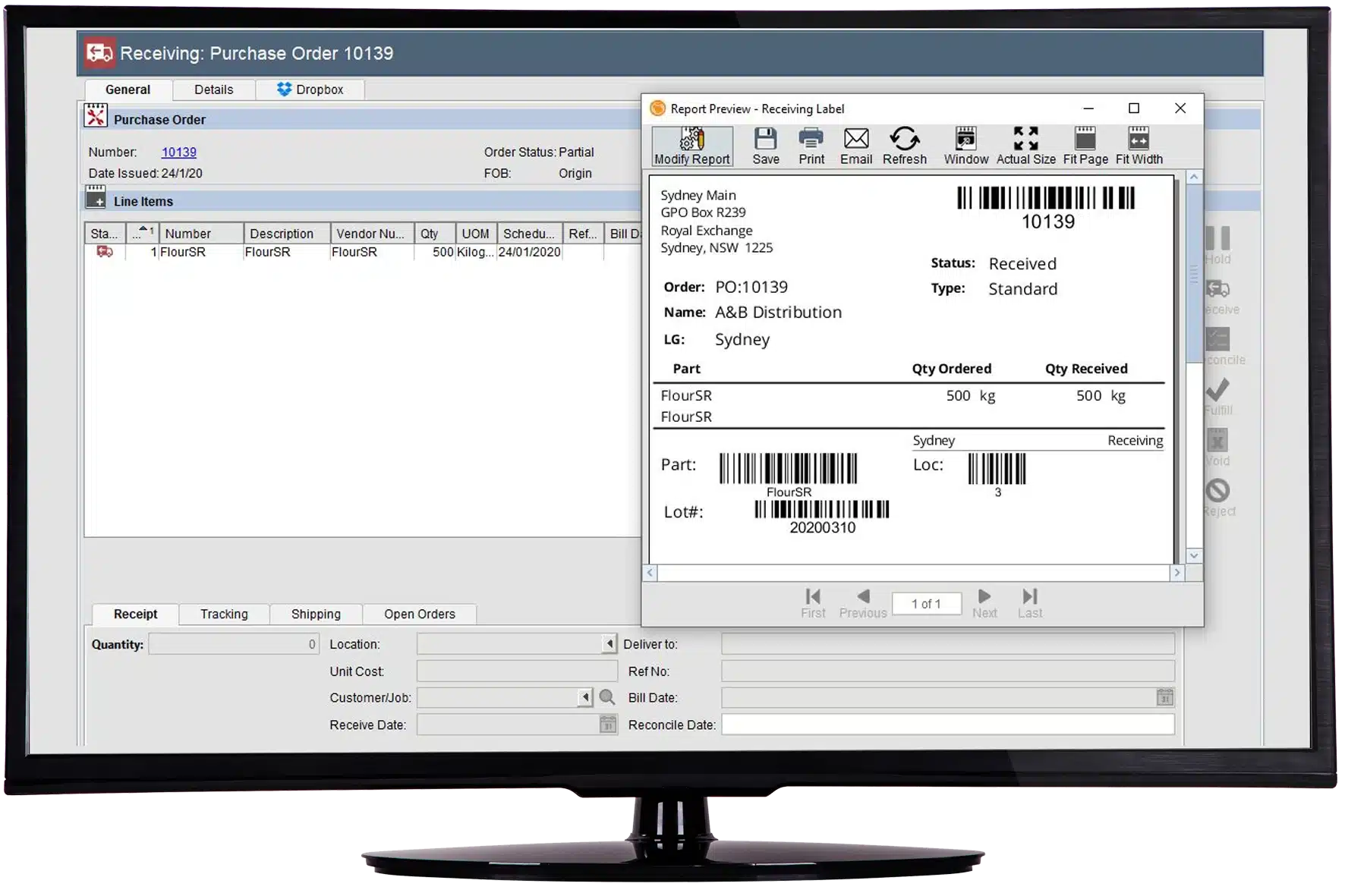The image size is (1345, 896).
Task: Maximize the Report Preview window
Action: [x=1133, y=108]
